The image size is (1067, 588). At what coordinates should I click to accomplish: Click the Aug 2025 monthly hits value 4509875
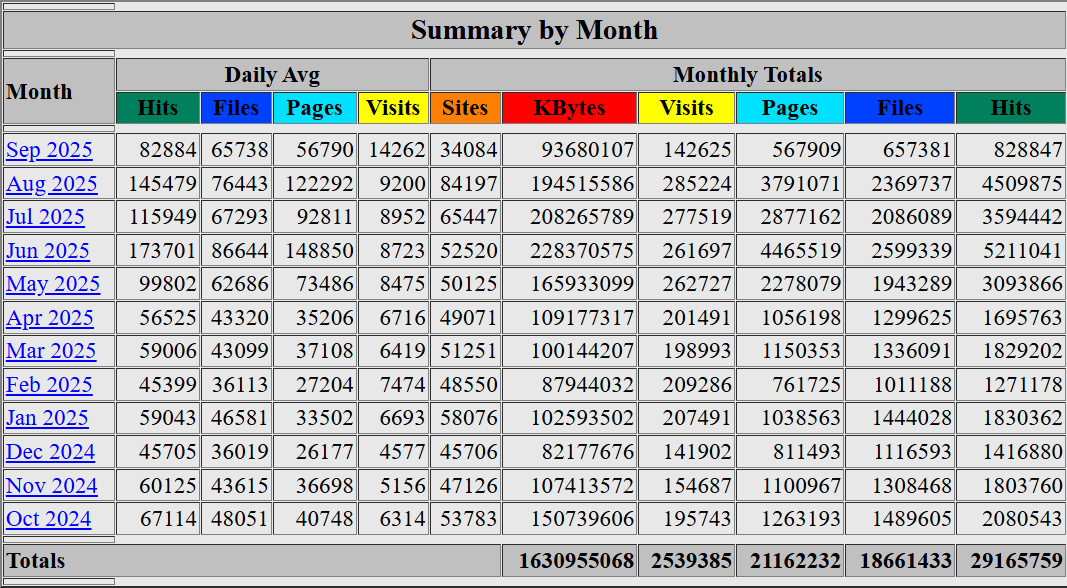click(x=1022, y=184)
